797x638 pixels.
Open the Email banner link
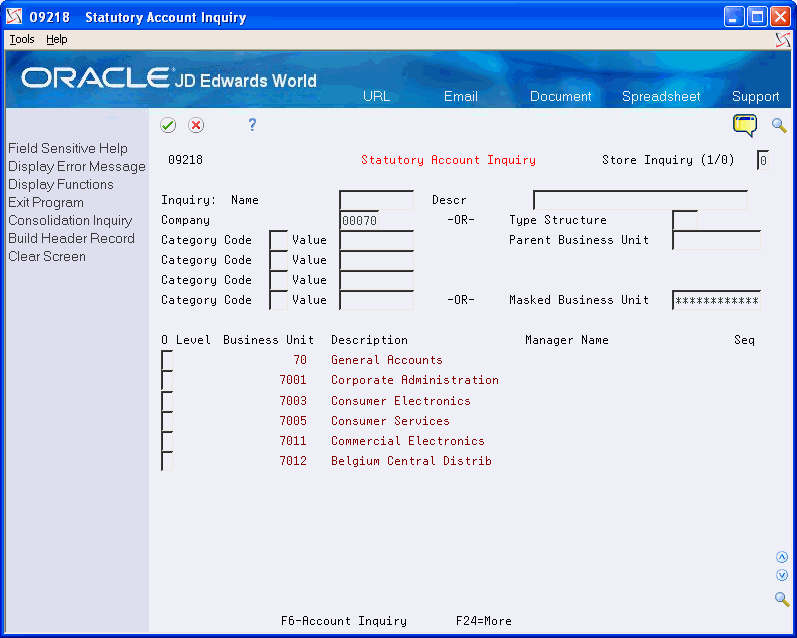click(x=461, y=96)
